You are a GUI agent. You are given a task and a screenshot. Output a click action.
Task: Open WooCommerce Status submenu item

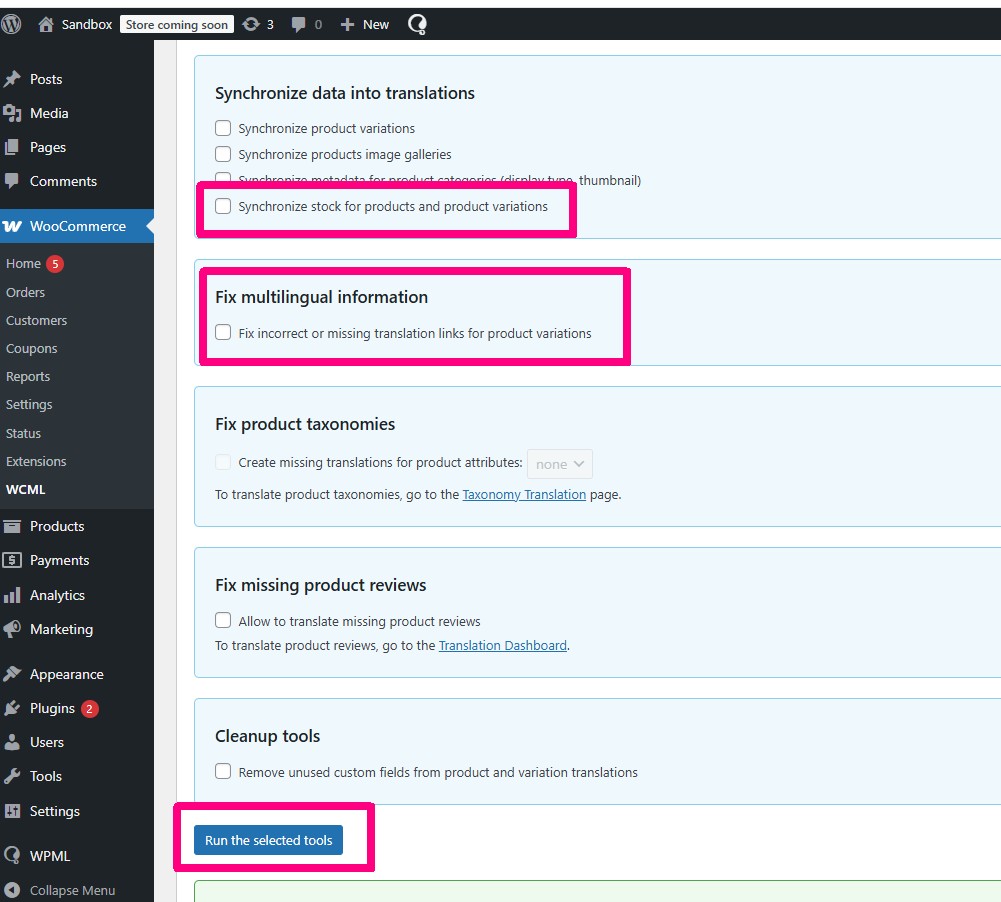tap(23, 433)
